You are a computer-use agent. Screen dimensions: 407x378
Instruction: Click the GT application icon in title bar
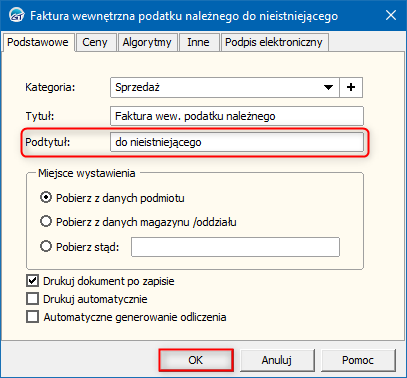[16, 15]
